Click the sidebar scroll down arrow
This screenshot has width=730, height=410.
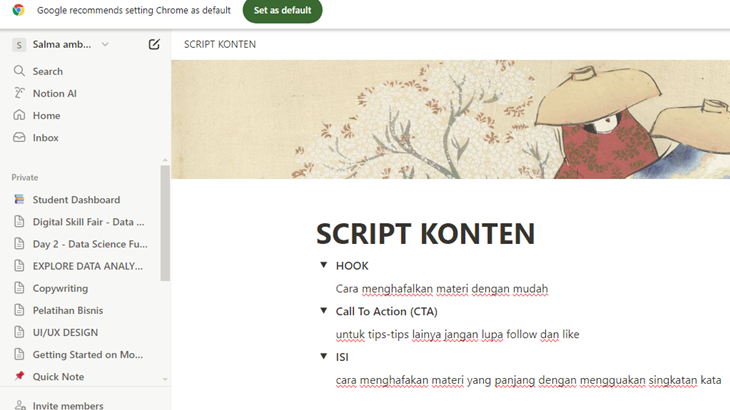tap(165, 379)
